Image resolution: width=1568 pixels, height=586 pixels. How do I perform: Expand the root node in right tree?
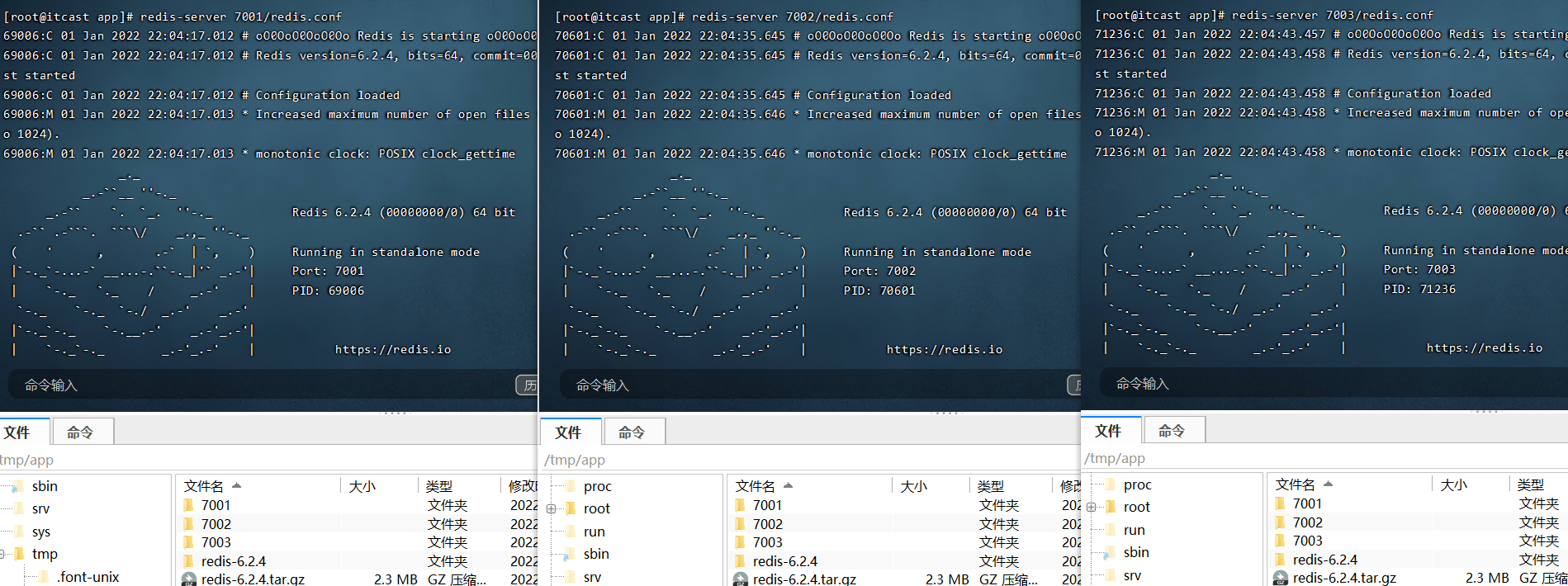point(1091,507)
